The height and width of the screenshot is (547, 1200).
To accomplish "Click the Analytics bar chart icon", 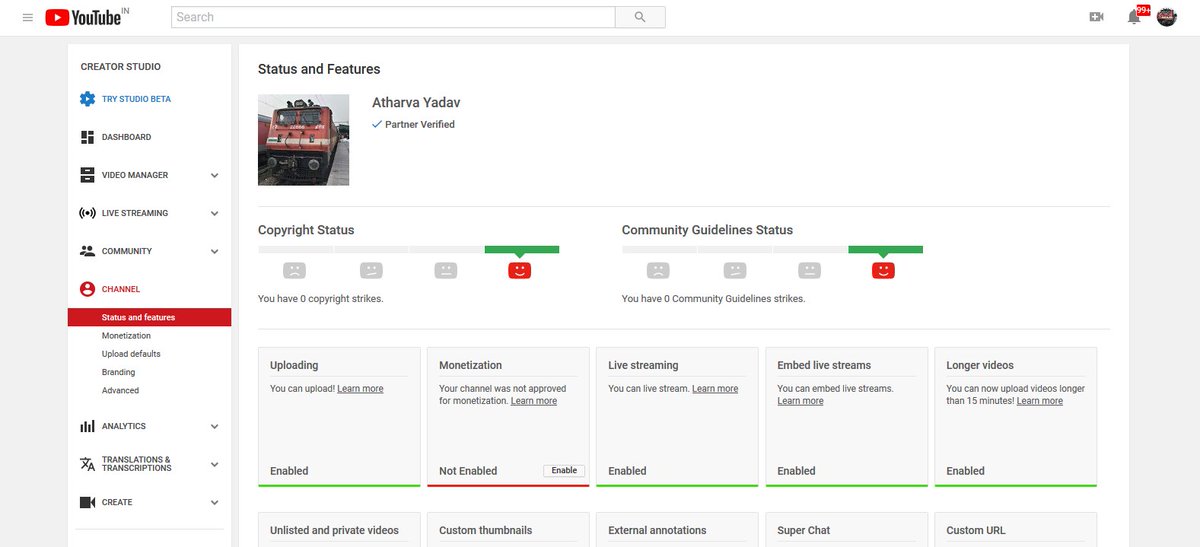I will coord(87,426).
